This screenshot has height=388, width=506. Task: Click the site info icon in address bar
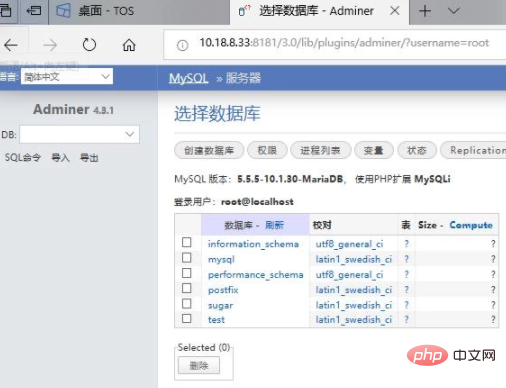[x=182, y=45]
